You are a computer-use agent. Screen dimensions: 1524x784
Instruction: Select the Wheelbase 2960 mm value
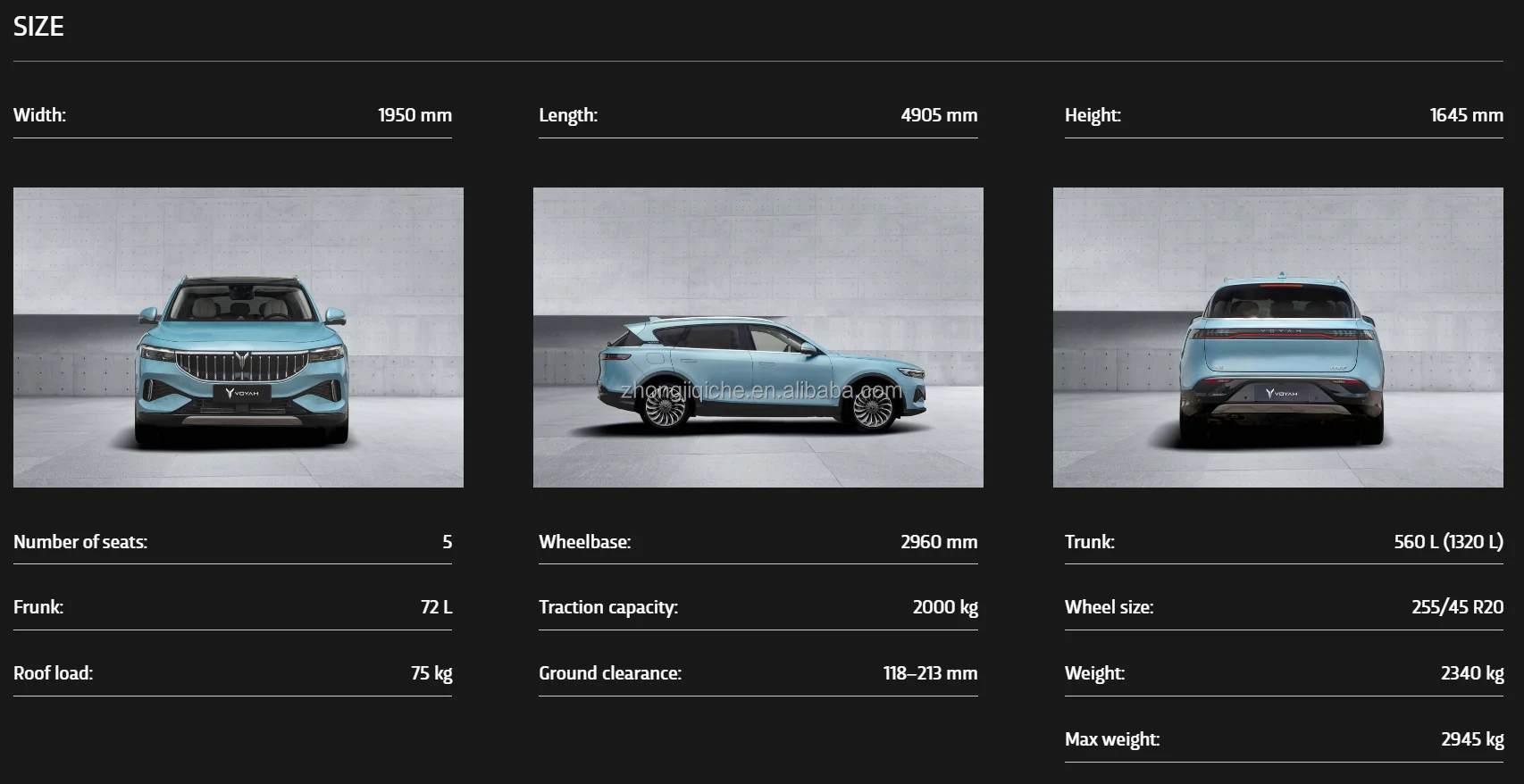pos(939,542)
